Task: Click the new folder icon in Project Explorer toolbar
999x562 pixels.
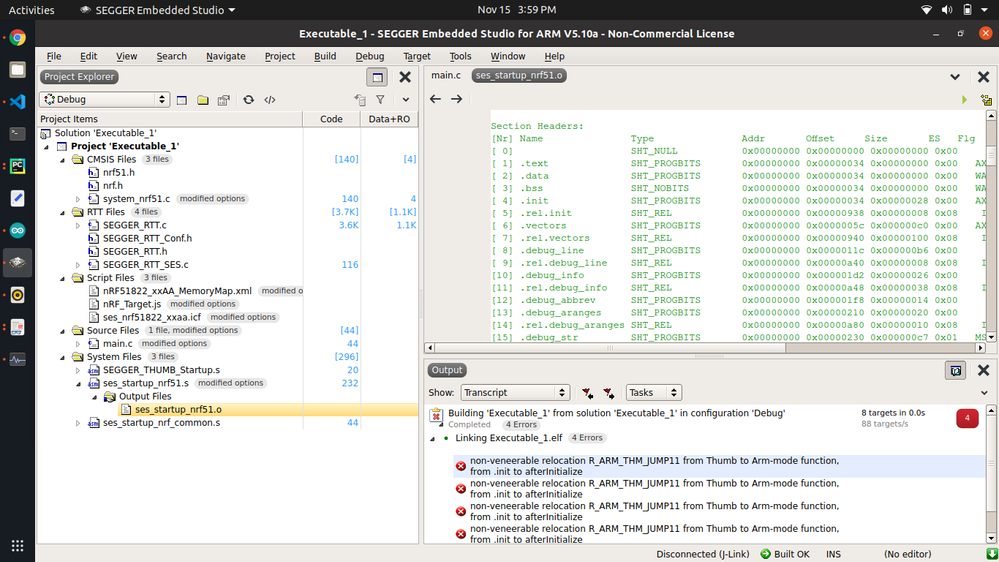Action: coord(203,100)
